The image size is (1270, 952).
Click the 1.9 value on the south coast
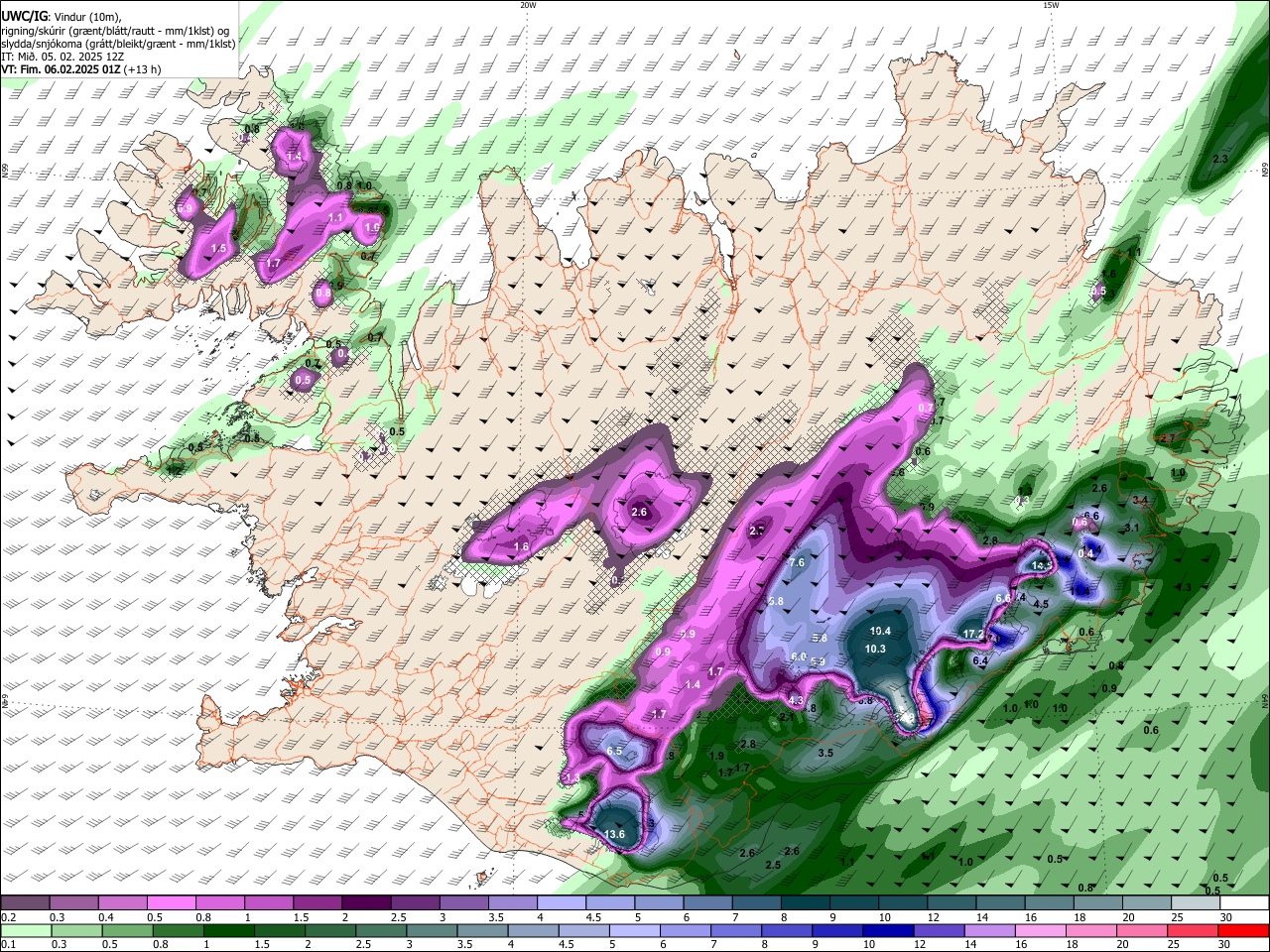716,756
